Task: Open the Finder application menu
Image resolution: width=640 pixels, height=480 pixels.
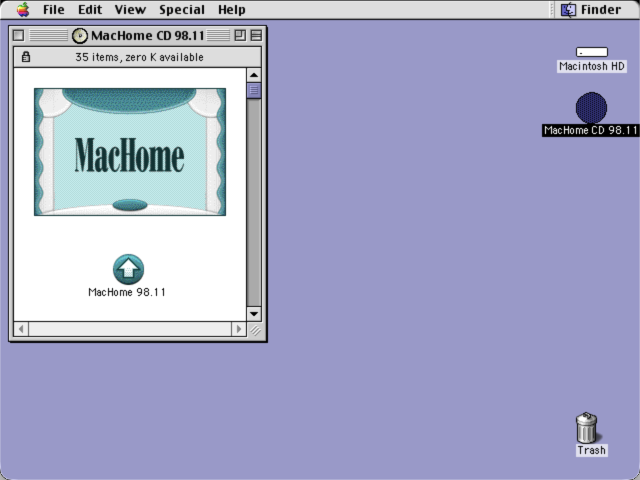Action: (591, 9)
